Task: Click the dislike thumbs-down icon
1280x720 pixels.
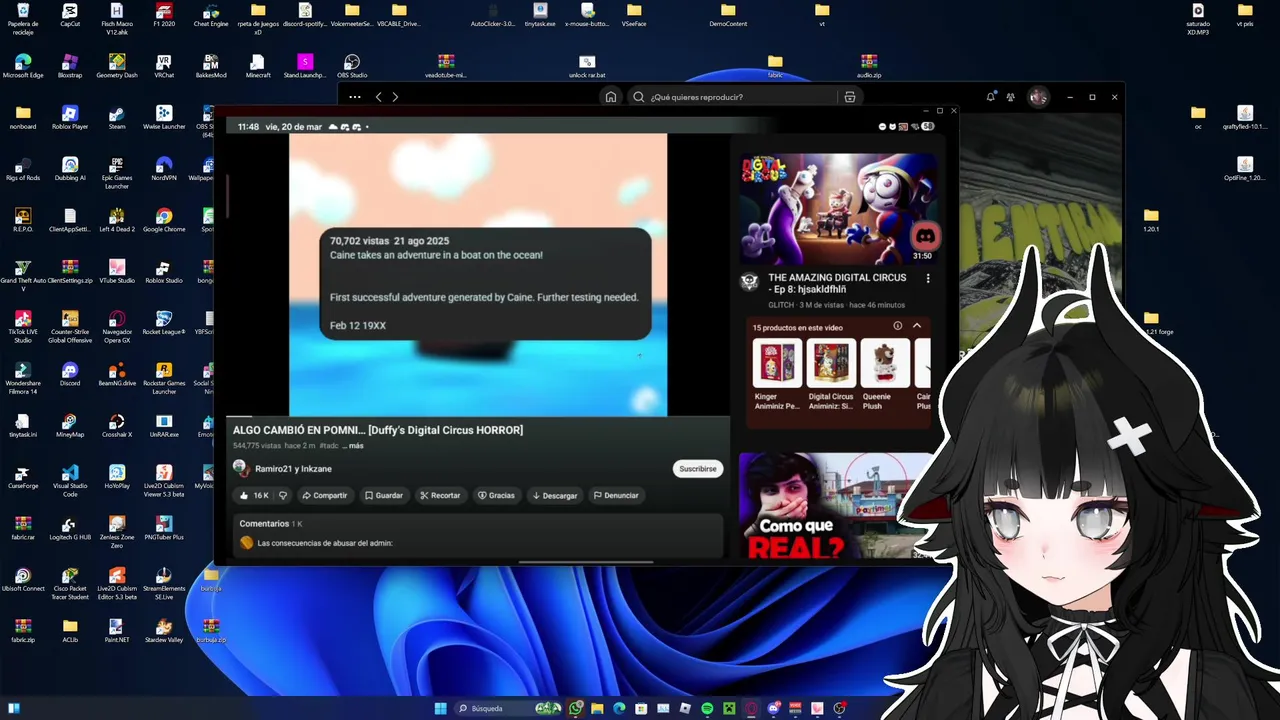Action: tap(283, 495)
